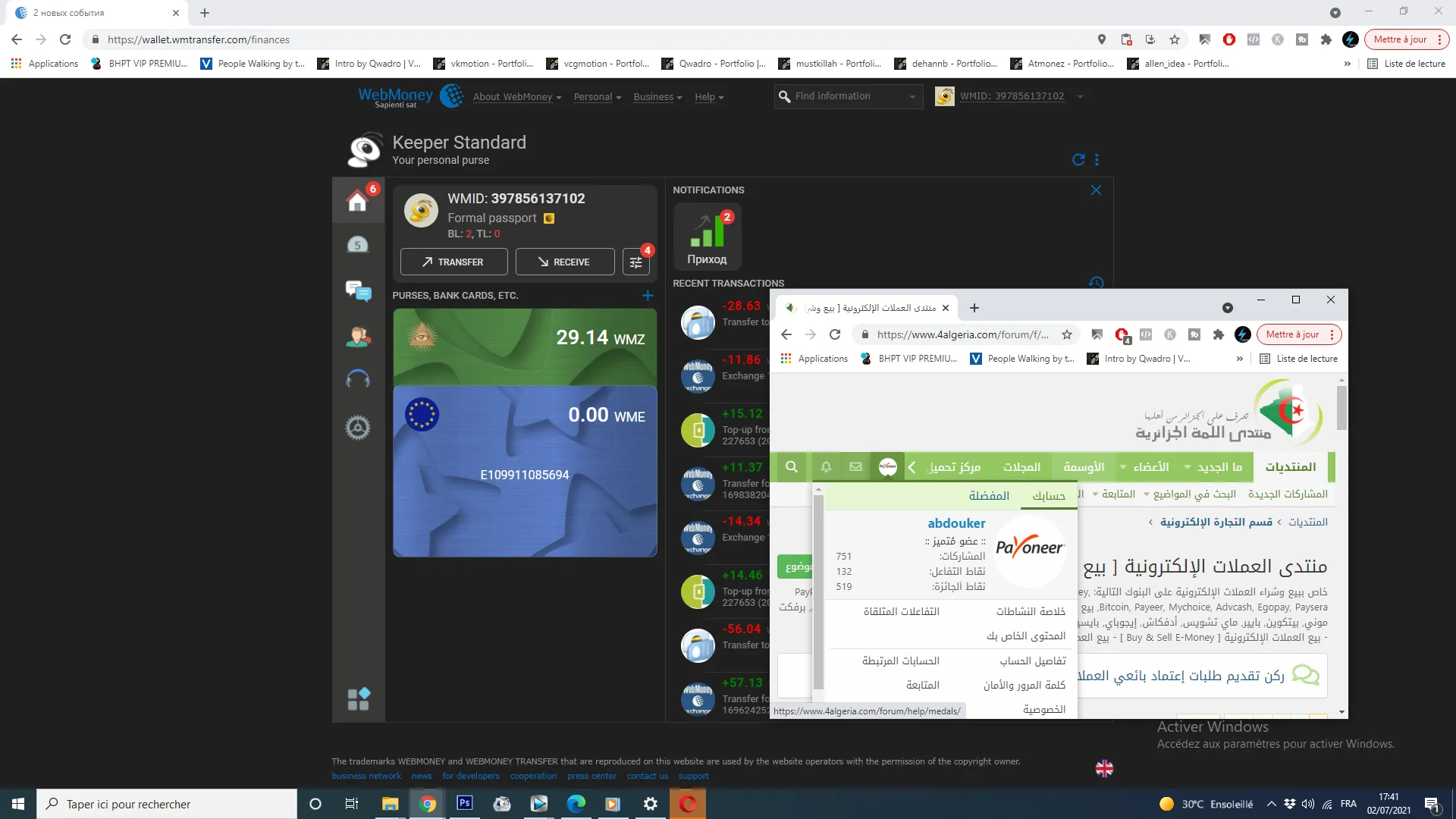The image size is (1456, 819).
Task: Switch to the المفضلة tab in popup
Action: tap(989, 496)
